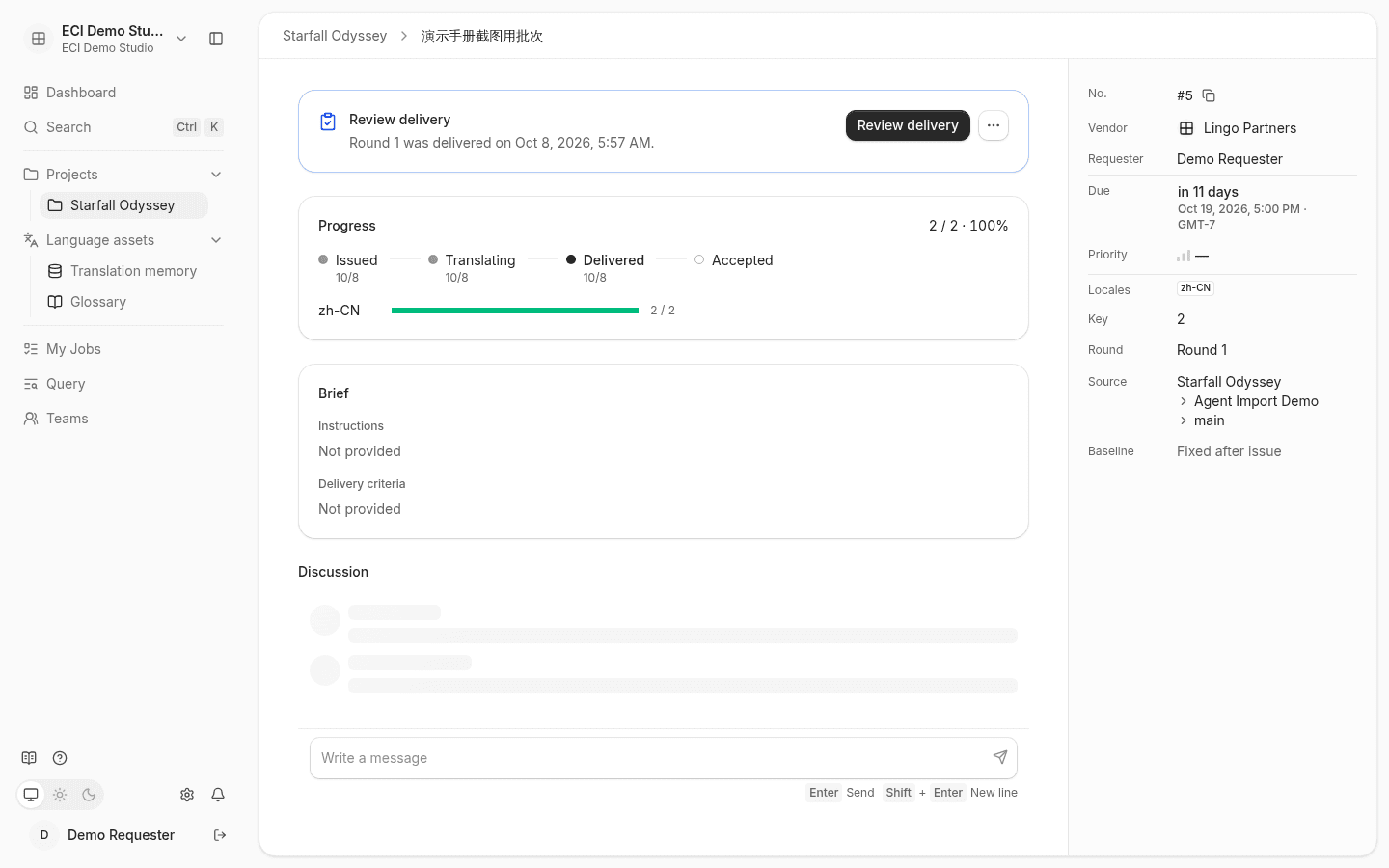Toggle the sidebar collapse icon
The image size is (1389, 868).
coord(216,39)
